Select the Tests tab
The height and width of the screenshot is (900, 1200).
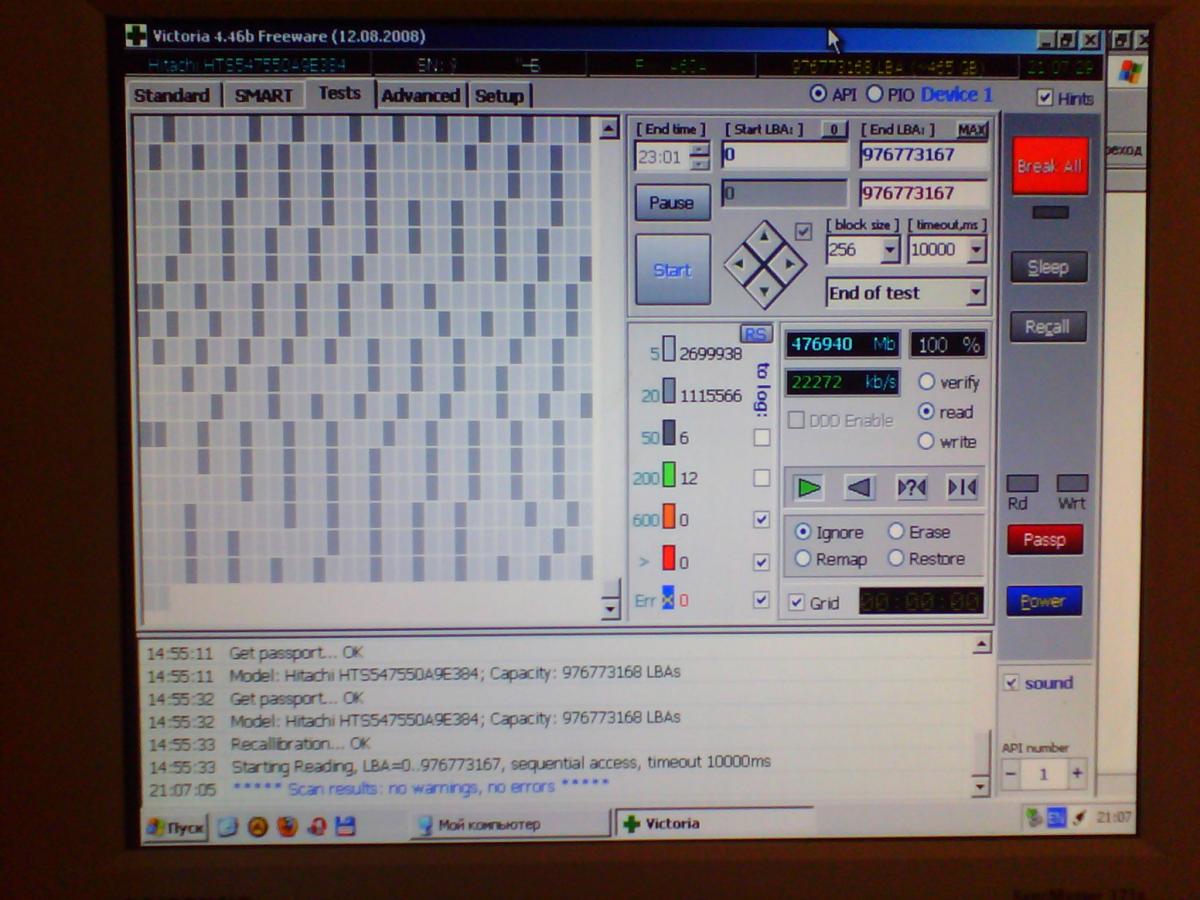tap(339, 93)
